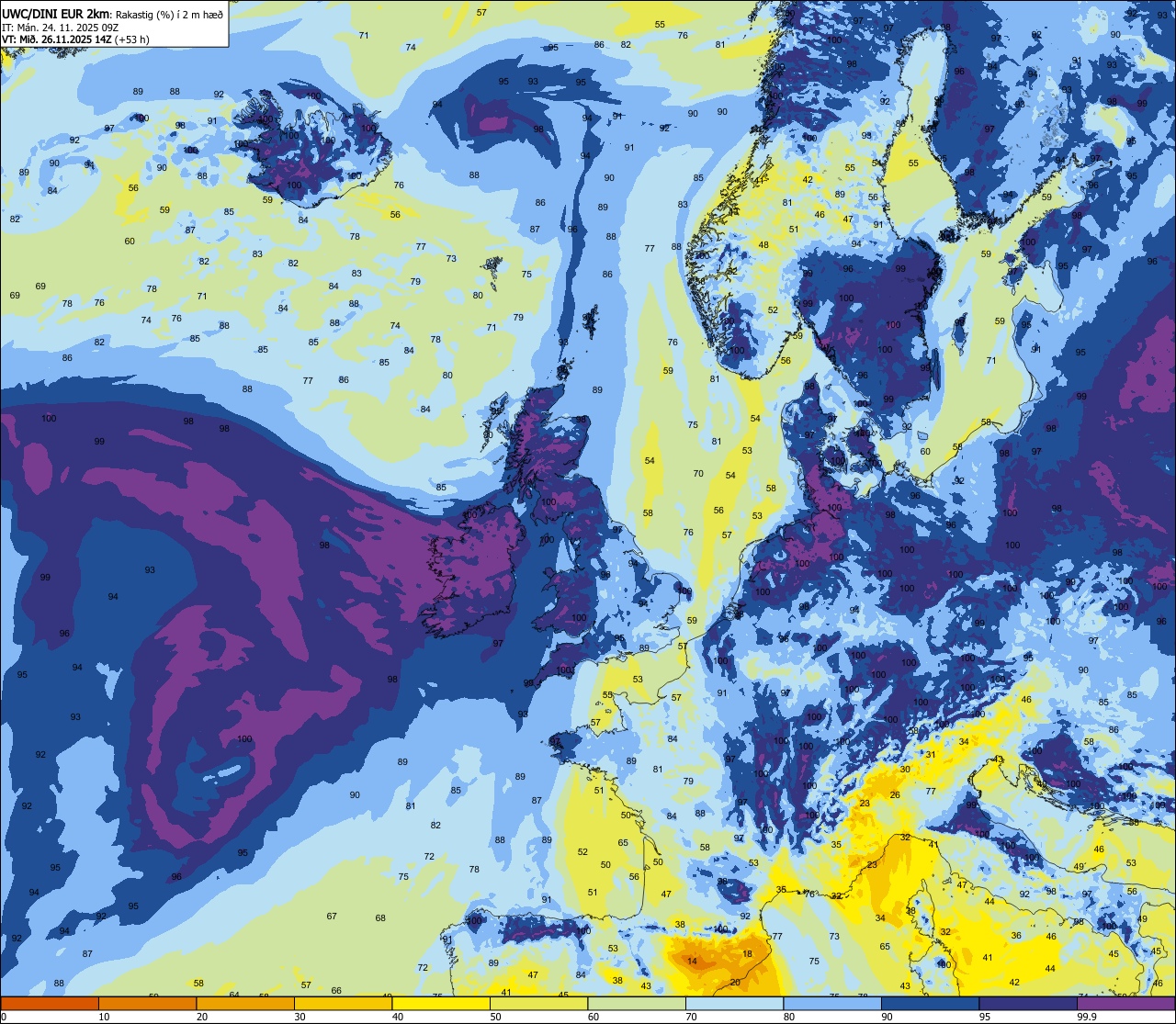
Task: Choose the 70–80 light blue legend swatch
Action: (734, 1003)
